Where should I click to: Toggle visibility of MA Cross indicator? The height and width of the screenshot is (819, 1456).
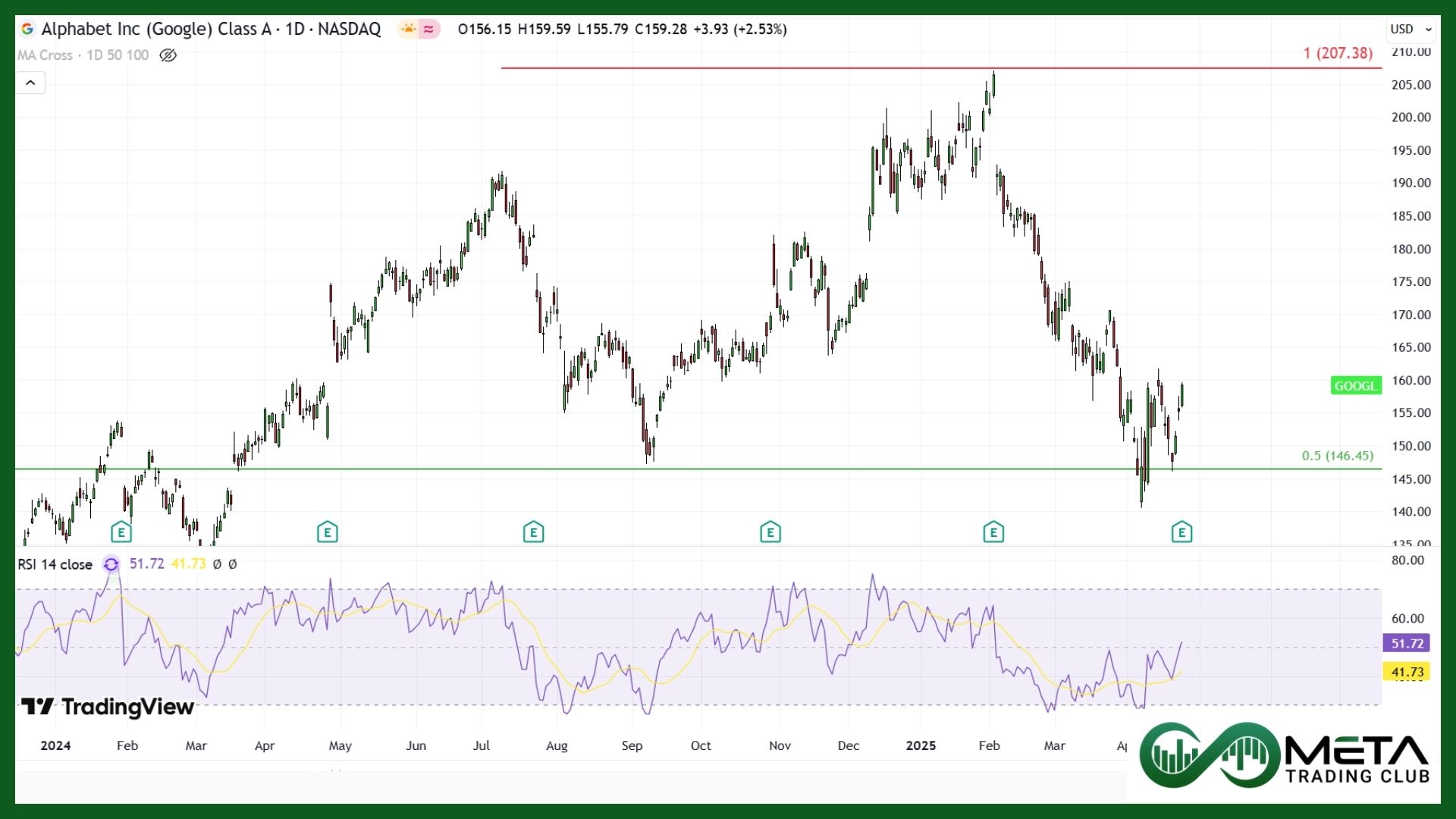point(168,55)
